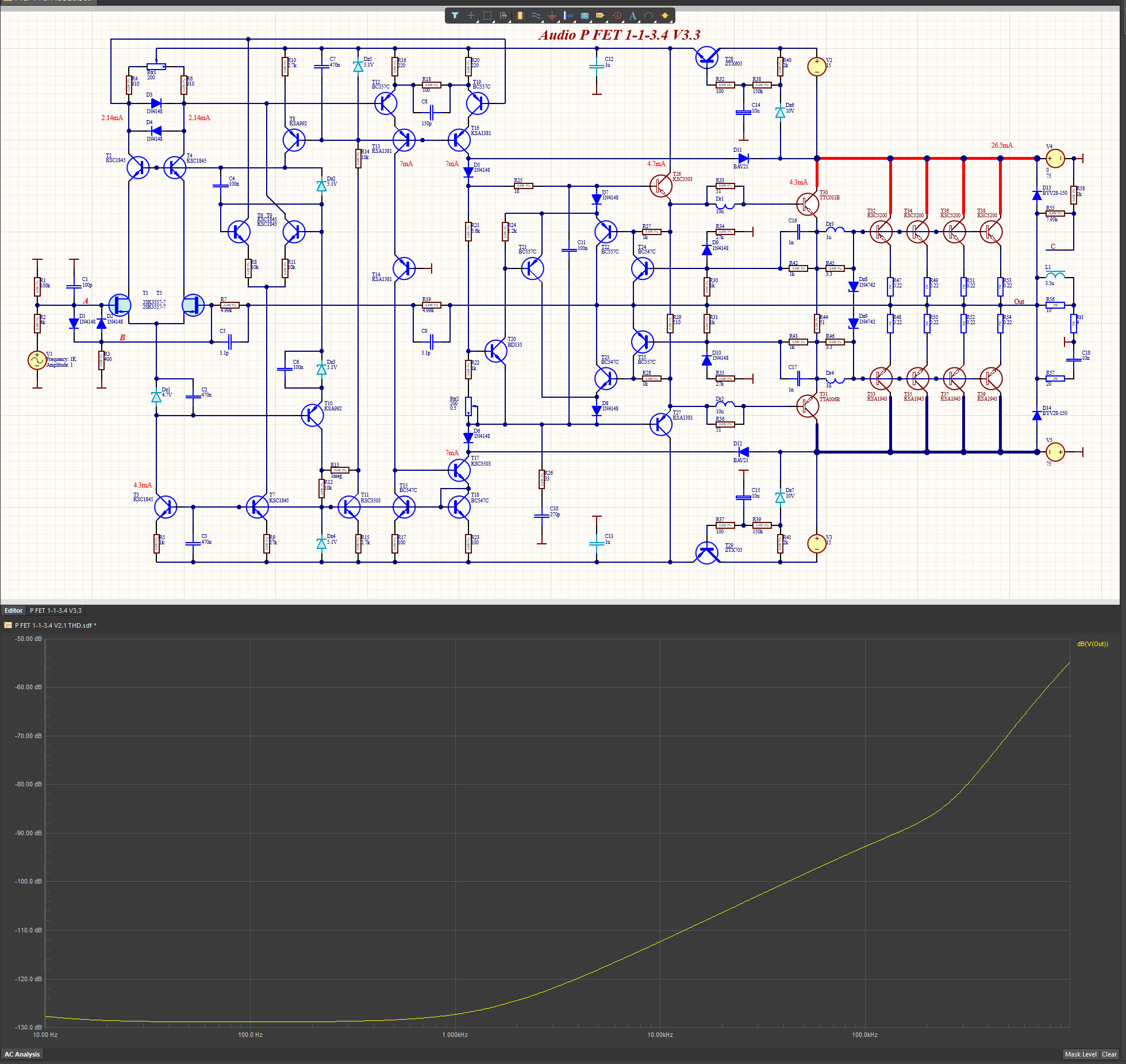The height and width of the screenshot is (1064, 1126).
Task: Select the R7 4.99k resistor
Action: 230,305
